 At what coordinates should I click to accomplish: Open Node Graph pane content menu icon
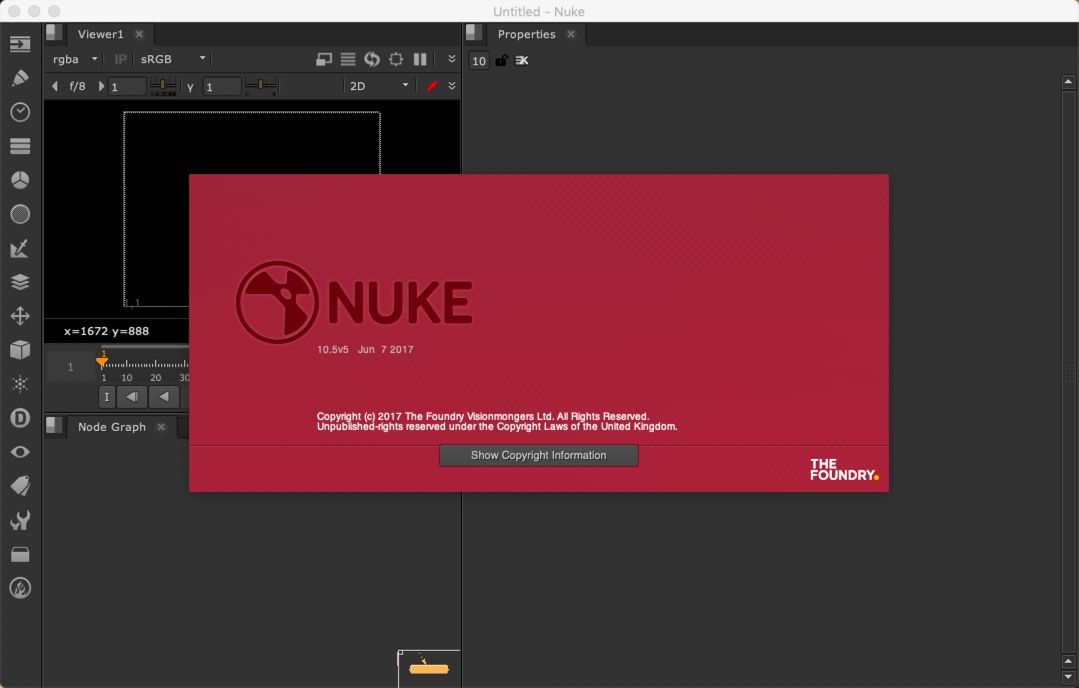point(54,427)
